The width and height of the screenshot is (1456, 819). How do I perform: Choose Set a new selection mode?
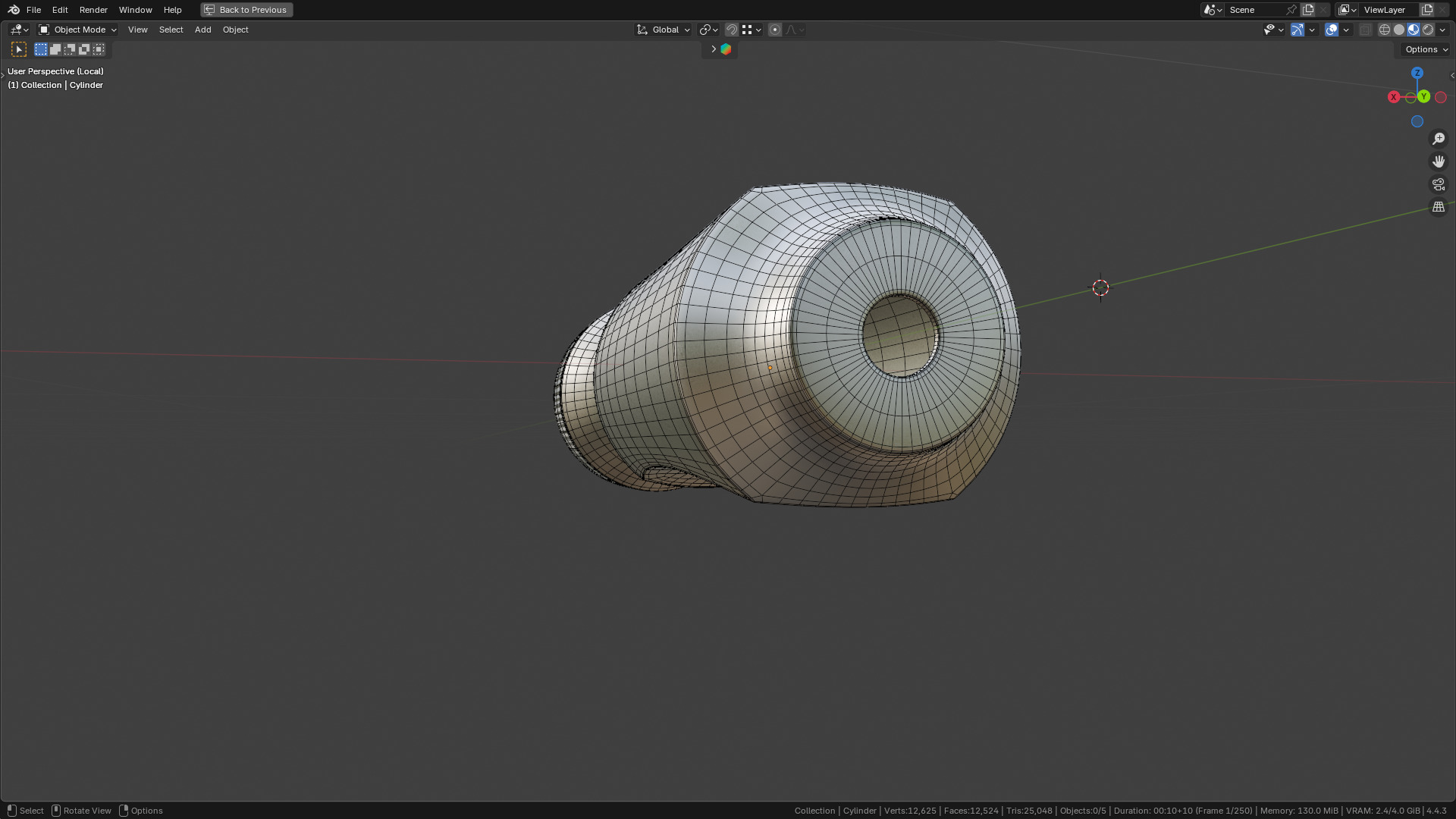tap(41, 49)
